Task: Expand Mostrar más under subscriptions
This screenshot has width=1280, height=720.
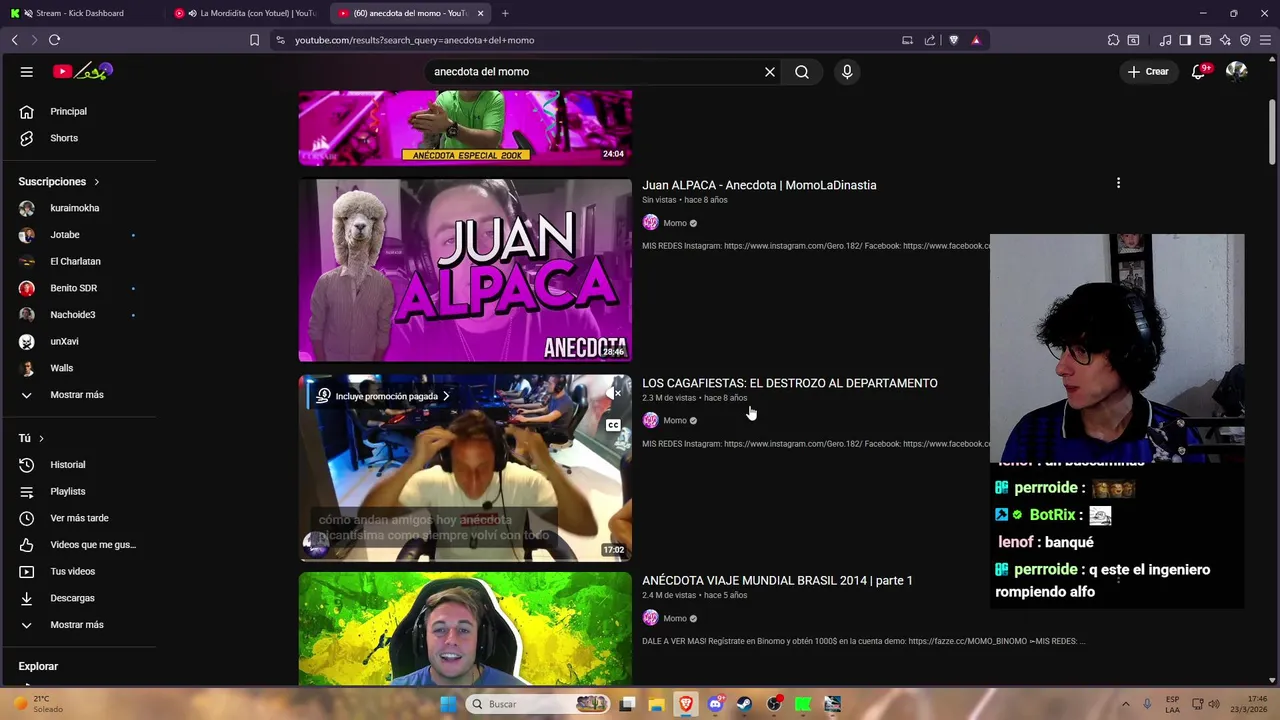Action: (78, 395)
